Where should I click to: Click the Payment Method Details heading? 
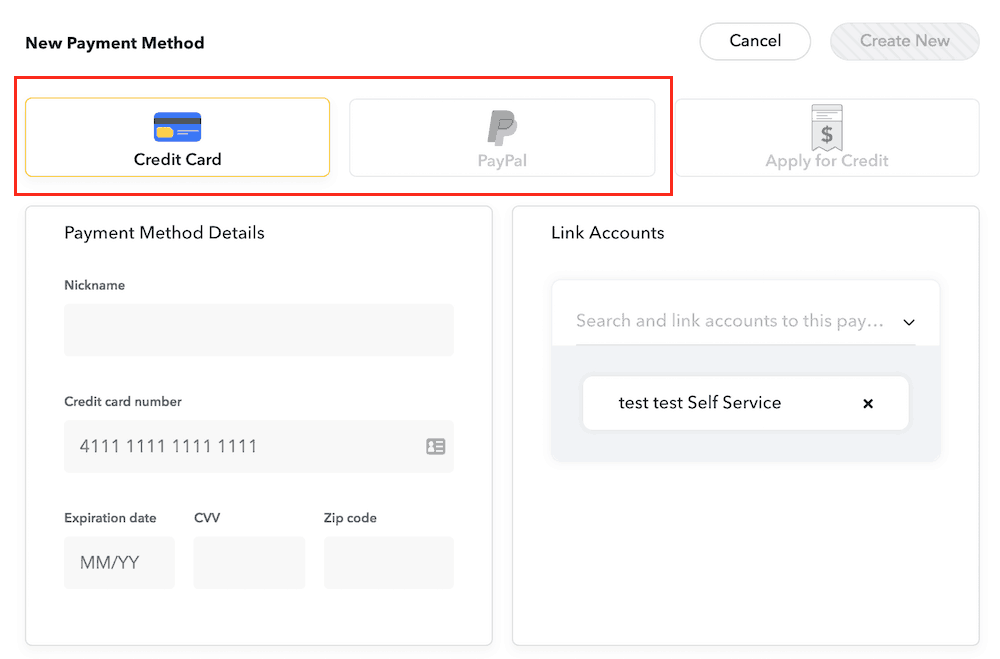tap(164, 233)
